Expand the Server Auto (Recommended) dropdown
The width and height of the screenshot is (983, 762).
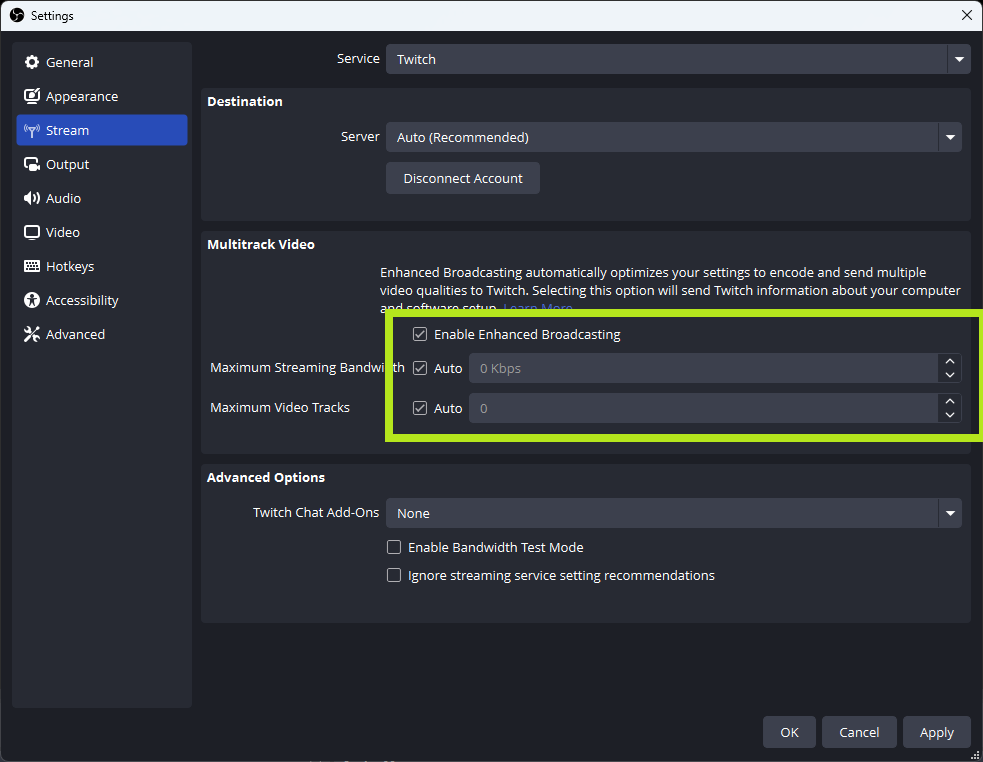click(673, 137)
